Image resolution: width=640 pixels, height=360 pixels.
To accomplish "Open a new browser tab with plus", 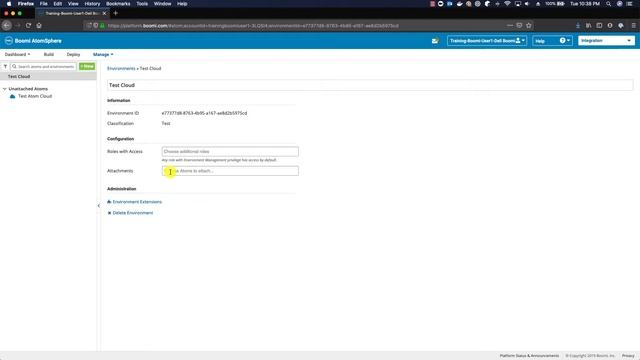I will [116, 13].
